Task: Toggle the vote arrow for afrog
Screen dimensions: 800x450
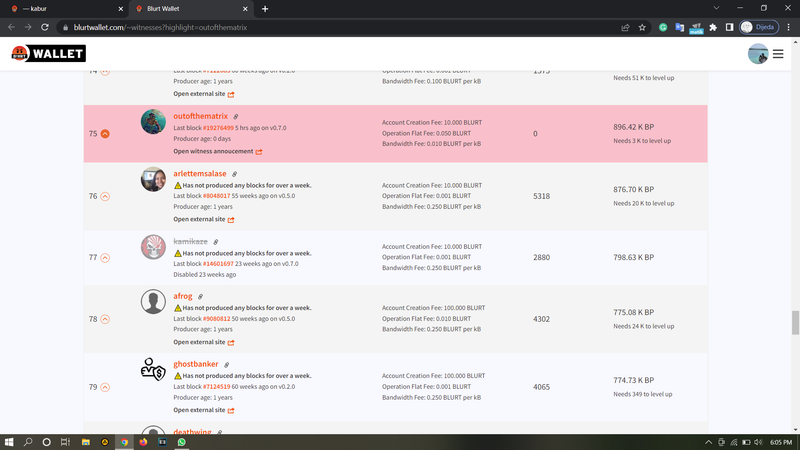Action: pos(105,319)
